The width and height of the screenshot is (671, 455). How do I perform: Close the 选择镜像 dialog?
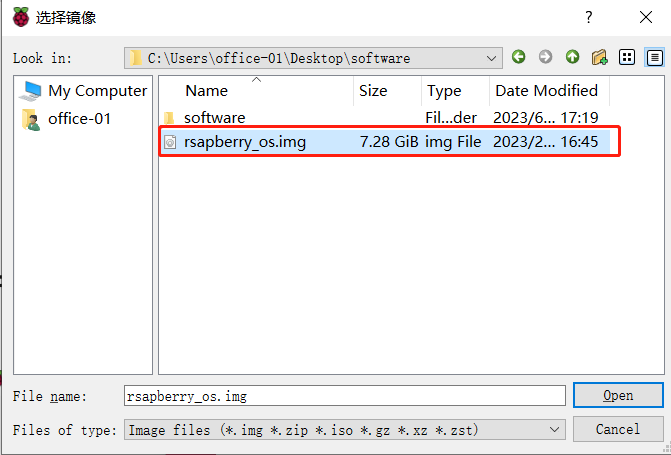(x=646, y=17)
